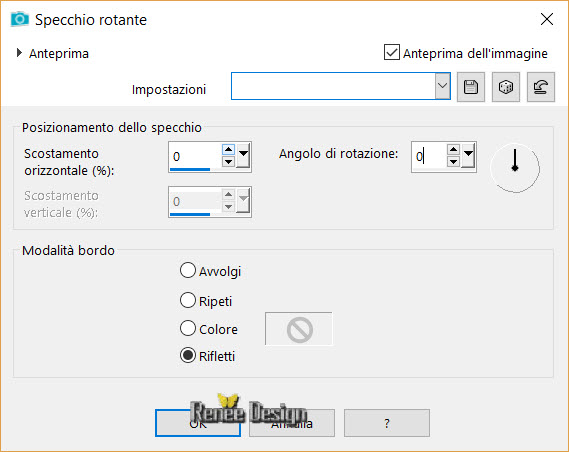Open horizontal offset slider dropdown arrow
Screen dimensions: 569x452
coord(243,155)
